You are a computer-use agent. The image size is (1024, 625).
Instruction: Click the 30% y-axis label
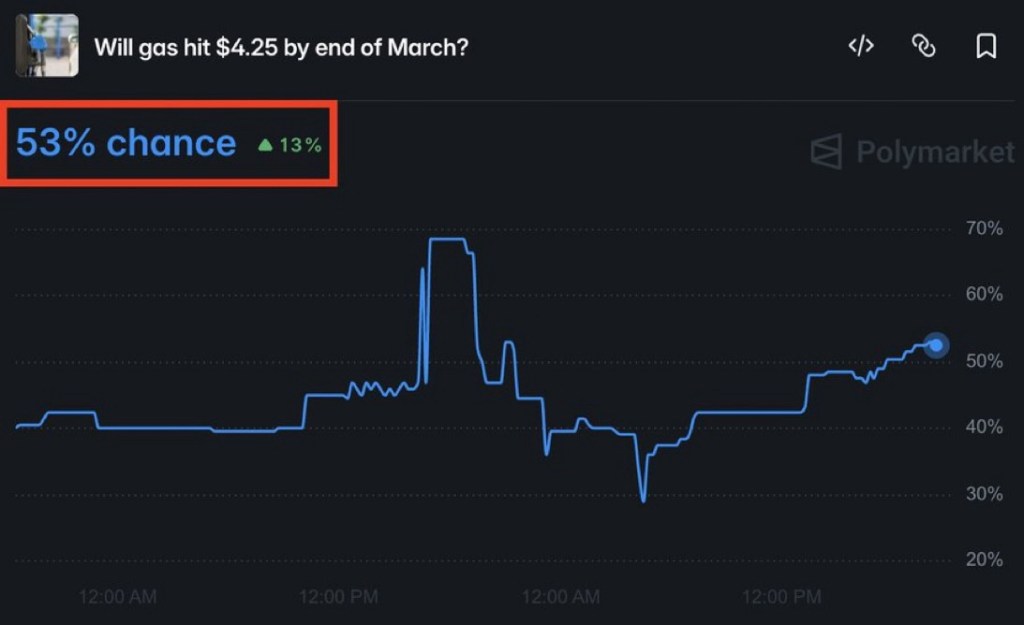click(x=984, y=493)
